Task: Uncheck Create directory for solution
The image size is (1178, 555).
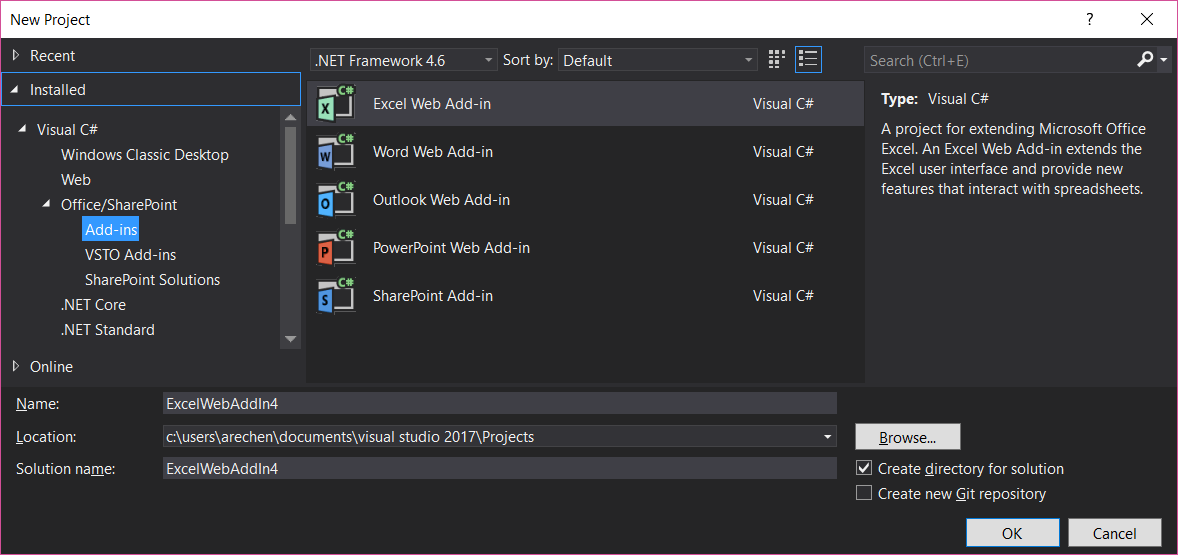Action: [x=864, y=468]
